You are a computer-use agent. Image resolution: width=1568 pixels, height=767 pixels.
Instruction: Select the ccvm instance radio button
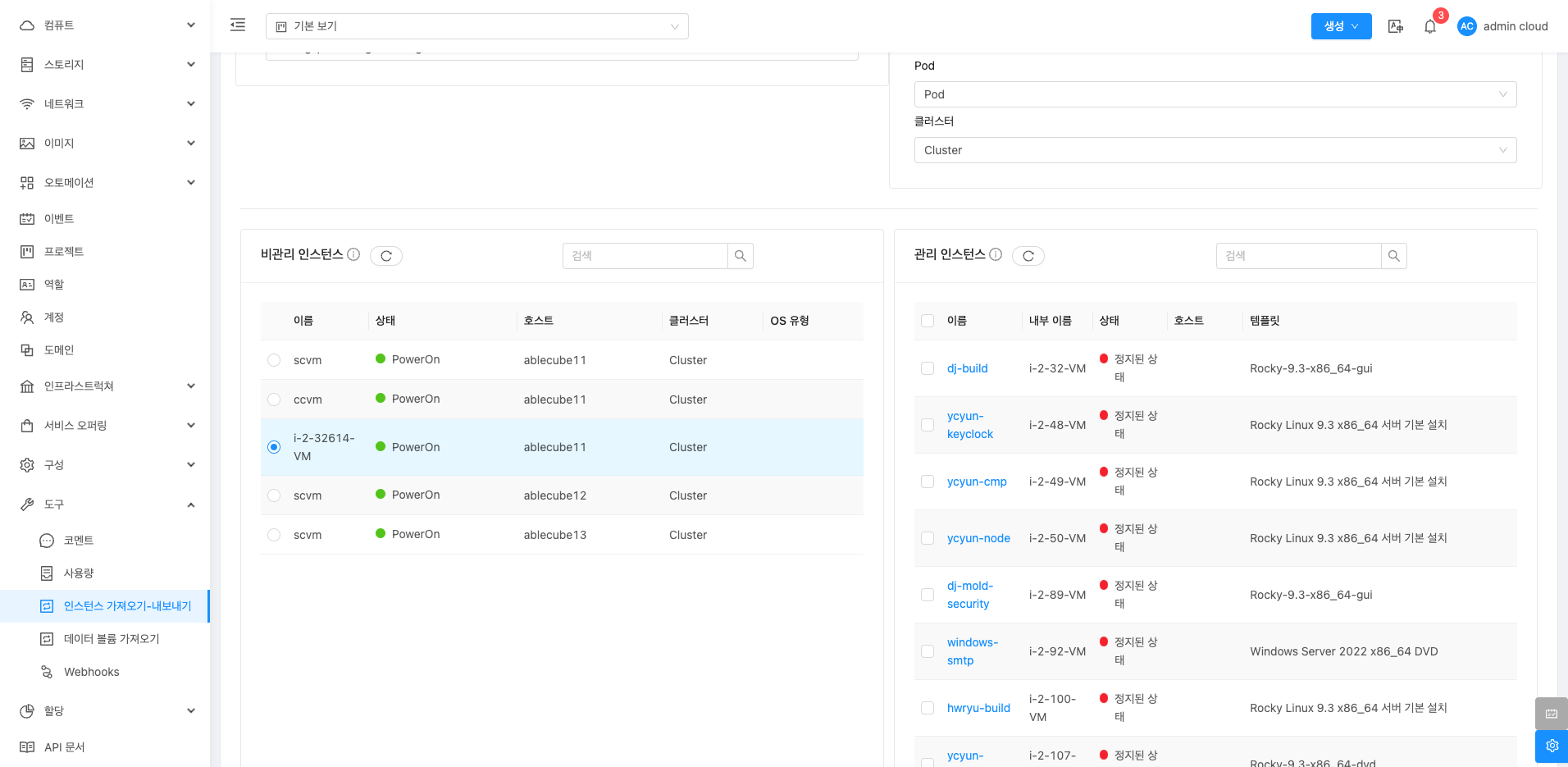pos(274,399)
